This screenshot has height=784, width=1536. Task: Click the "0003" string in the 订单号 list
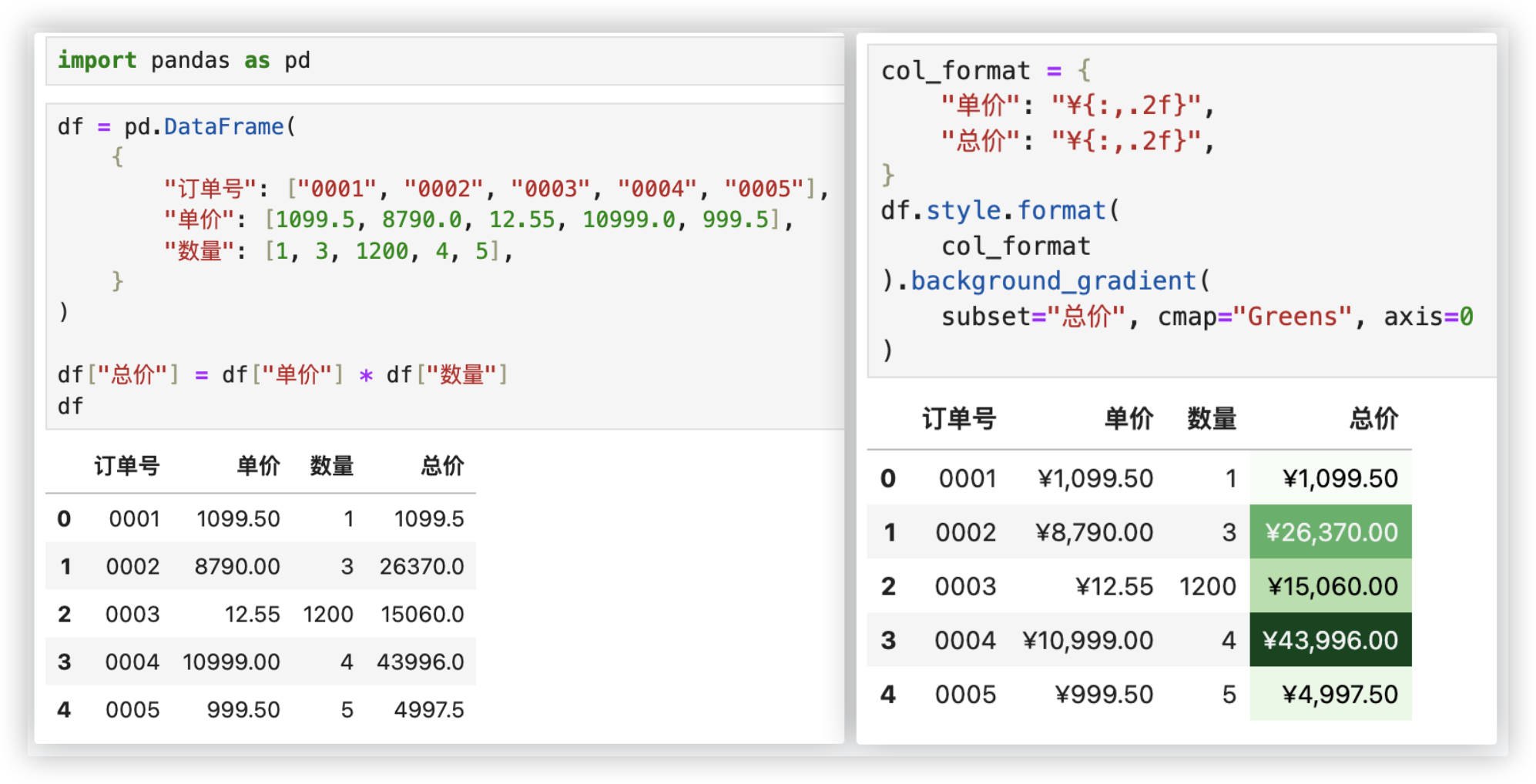pyautogui.click(x=550, y=189)
